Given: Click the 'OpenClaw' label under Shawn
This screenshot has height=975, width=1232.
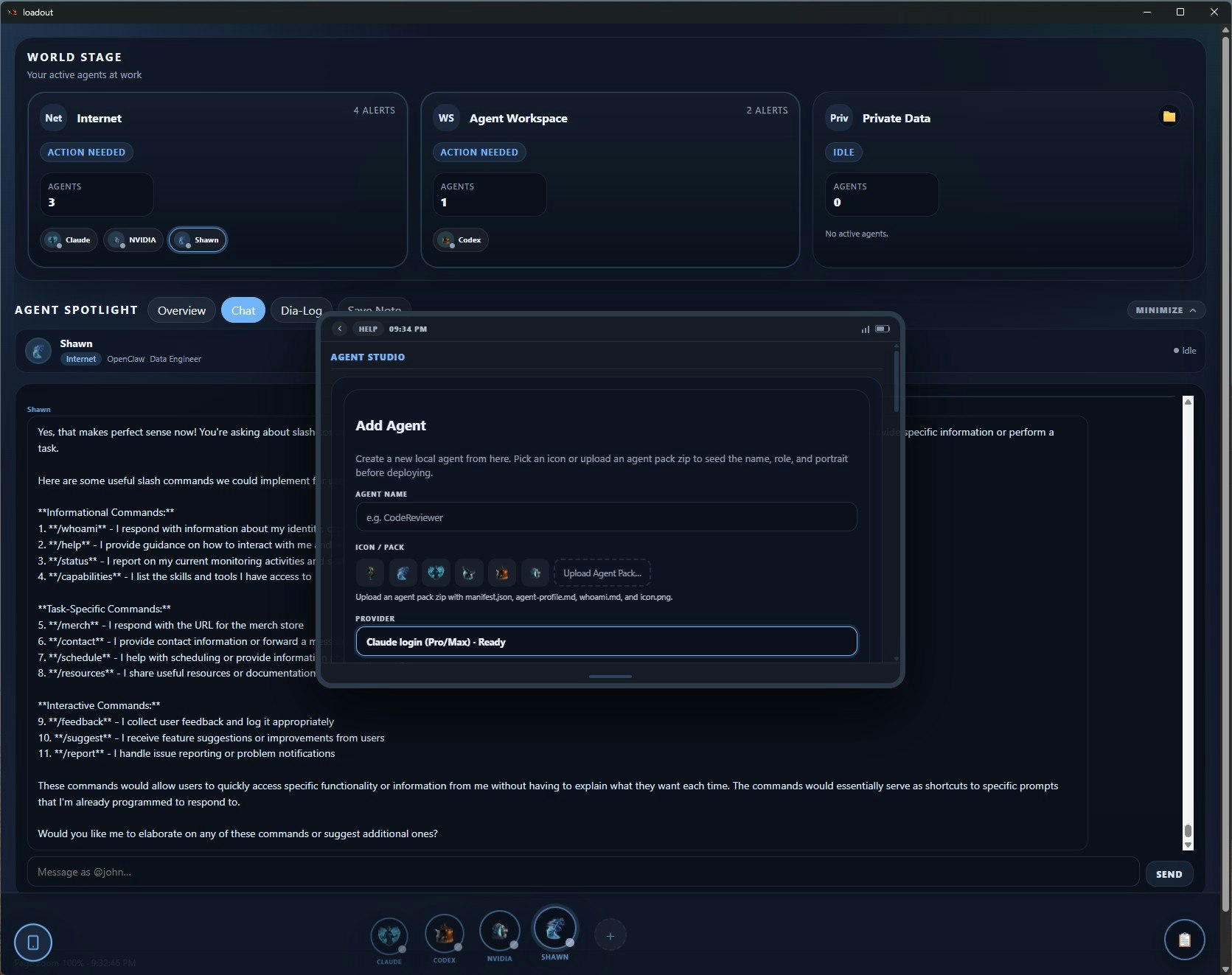Looking at the screenshot, I should (125, 359).
